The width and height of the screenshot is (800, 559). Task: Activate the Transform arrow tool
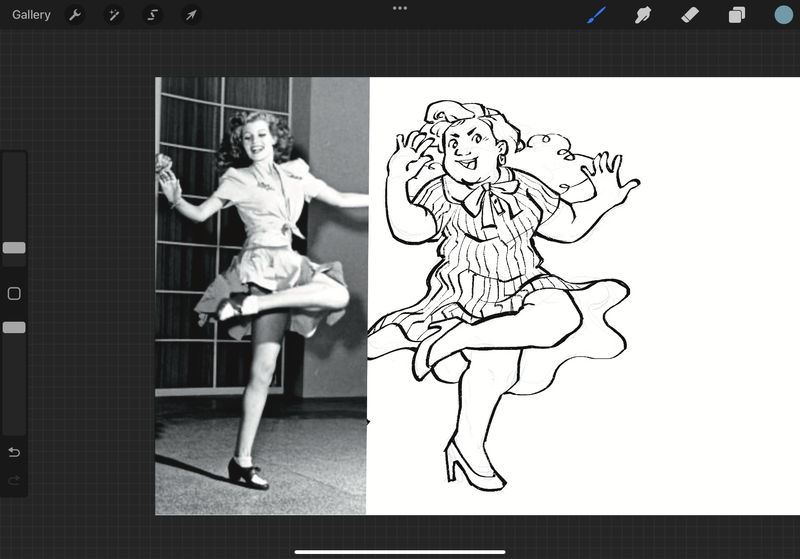pyautogui.click(x=191, y=15)
